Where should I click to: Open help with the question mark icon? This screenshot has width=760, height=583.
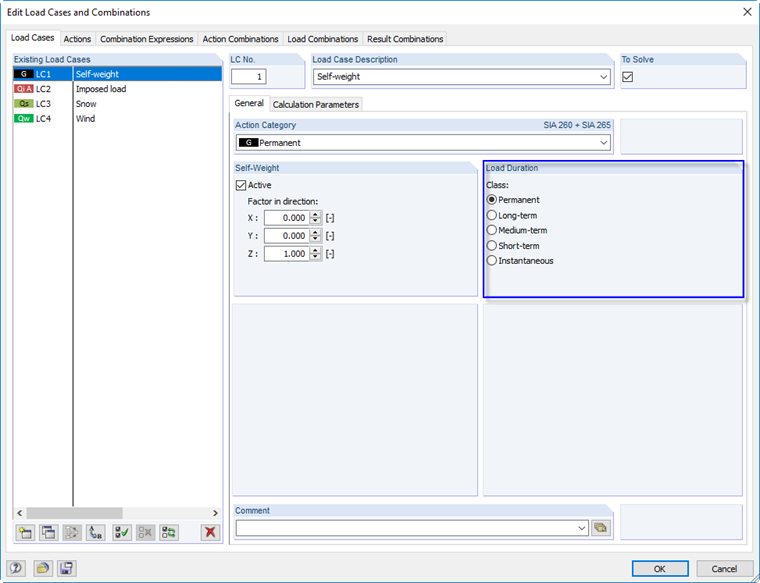pos(16,568)
